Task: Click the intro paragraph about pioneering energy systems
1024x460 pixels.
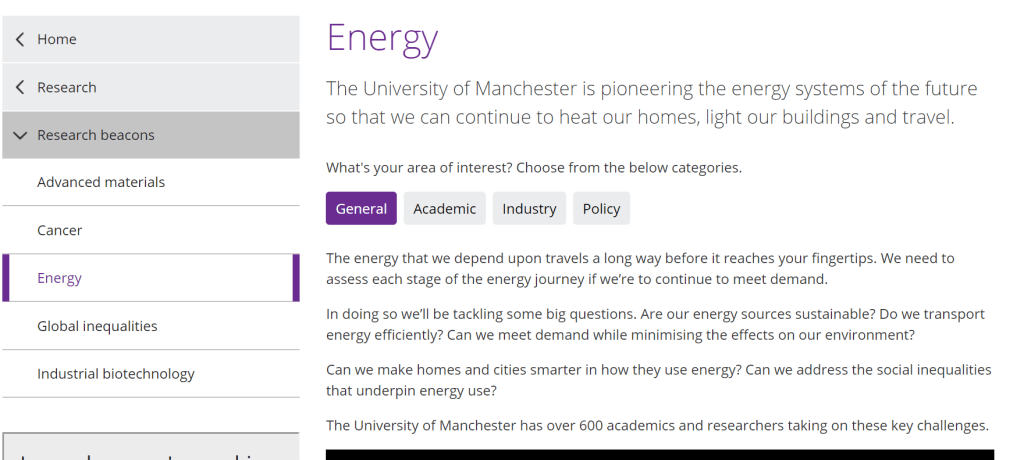Action: tap(651, 103)
